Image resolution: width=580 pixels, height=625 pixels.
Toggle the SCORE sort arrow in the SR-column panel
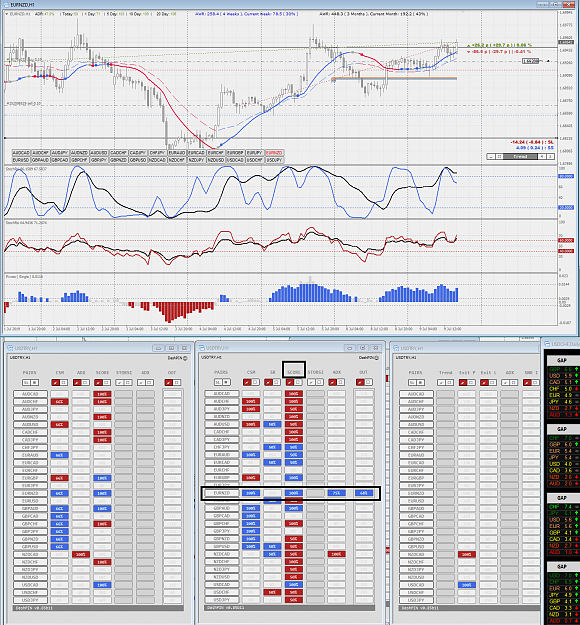(290, 382)
